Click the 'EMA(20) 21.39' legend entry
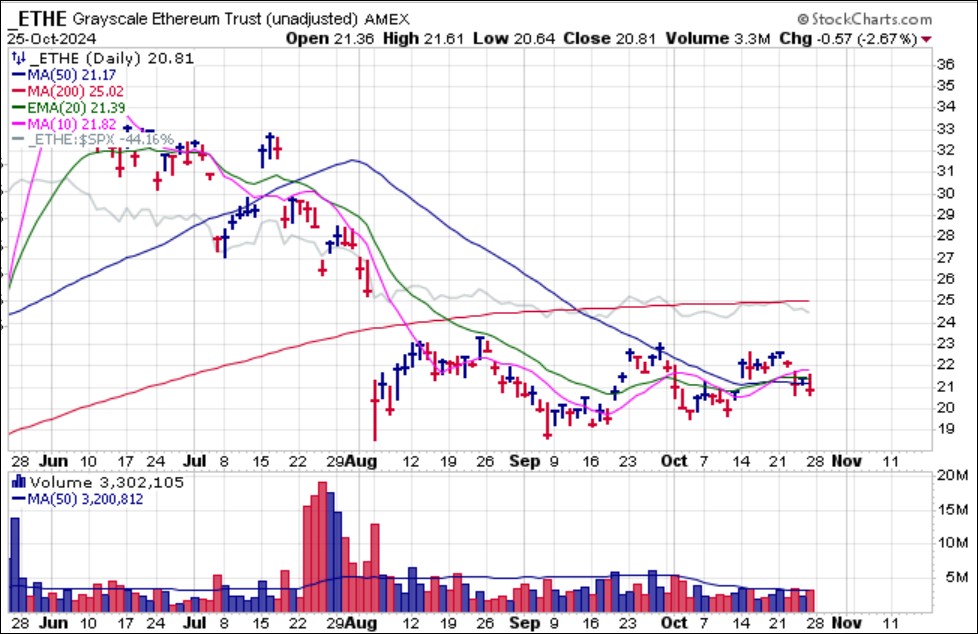This screenshot has height=634, width=978. coord(76,107)
